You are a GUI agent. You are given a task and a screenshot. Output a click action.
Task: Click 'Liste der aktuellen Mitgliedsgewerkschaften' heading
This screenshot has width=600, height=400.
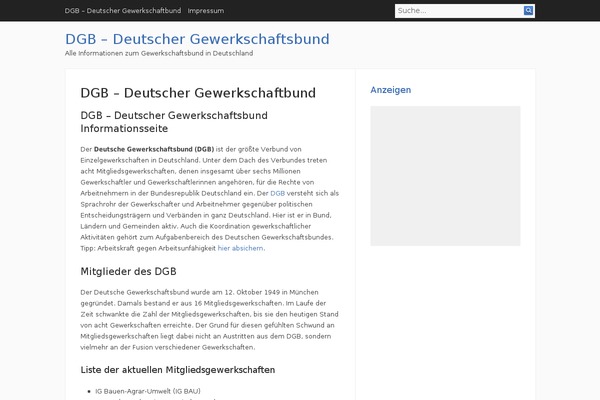click(177, 370)
